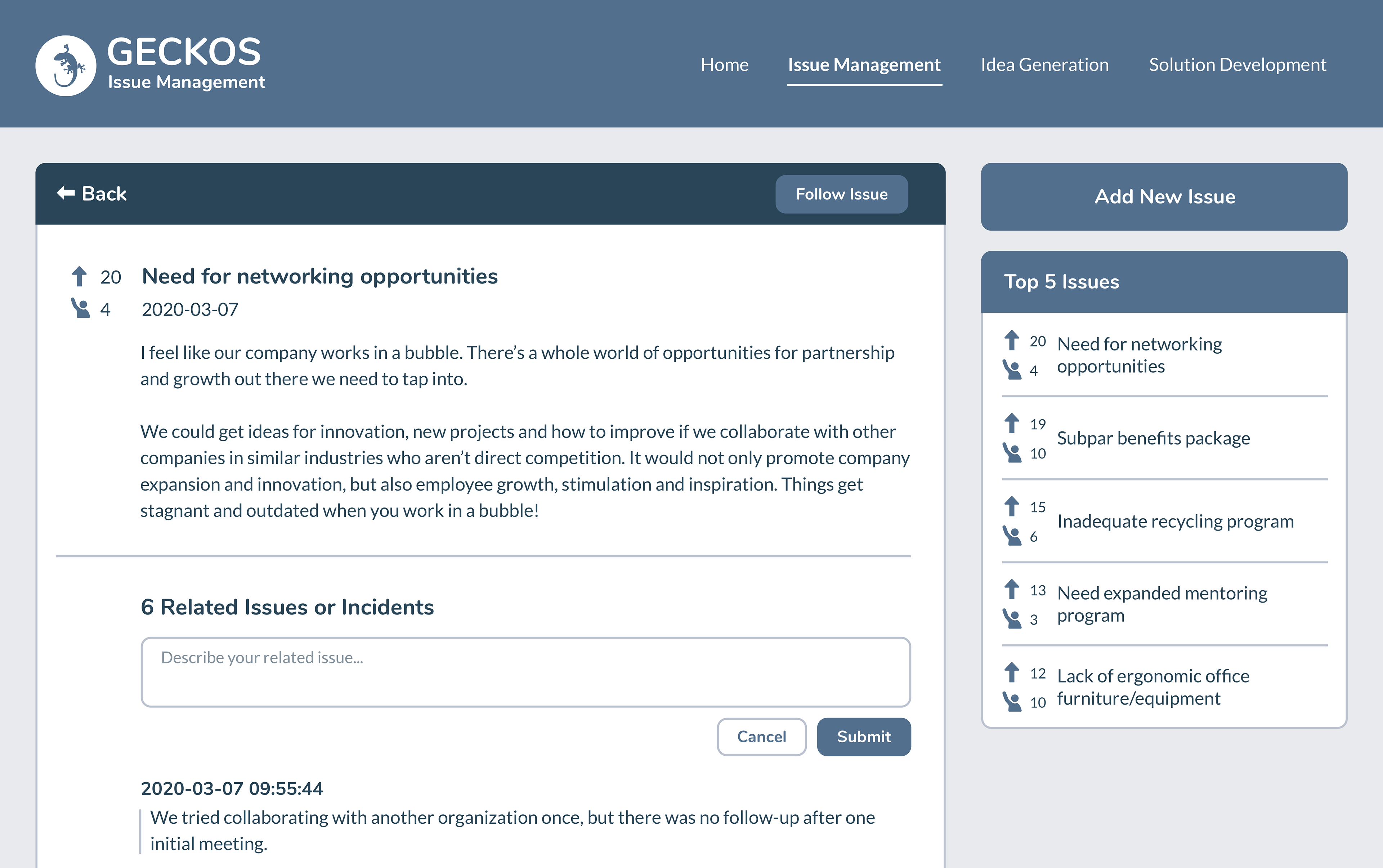This screenshot has width=1383, height=868.
Task: Cancel the related issue entry
Action: point(761,737)
